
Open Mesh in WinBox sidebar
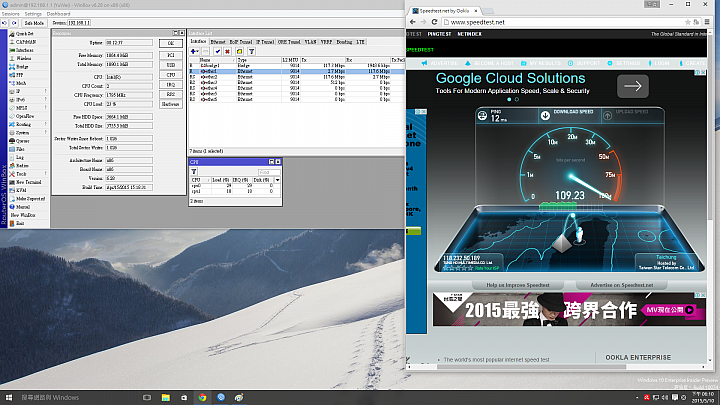pos(21,83)
